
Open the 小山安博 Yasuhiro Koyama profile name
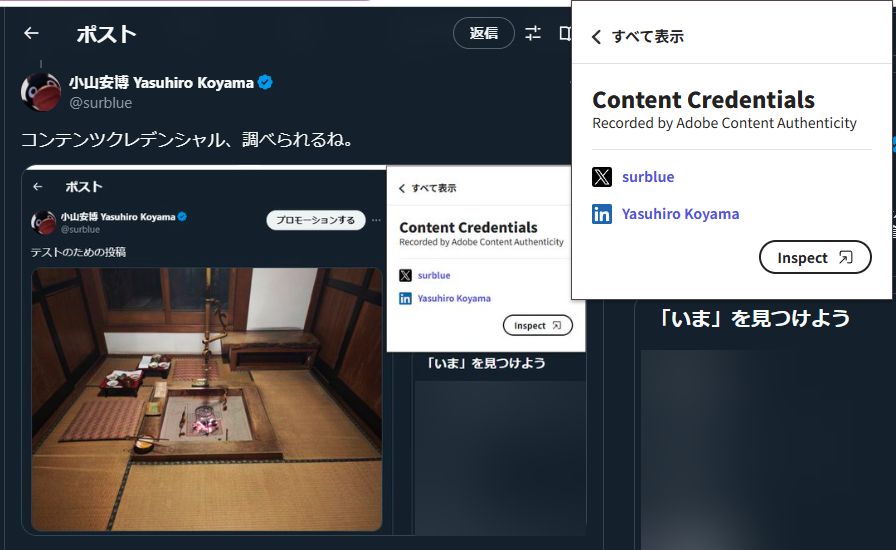click(161, 83)
